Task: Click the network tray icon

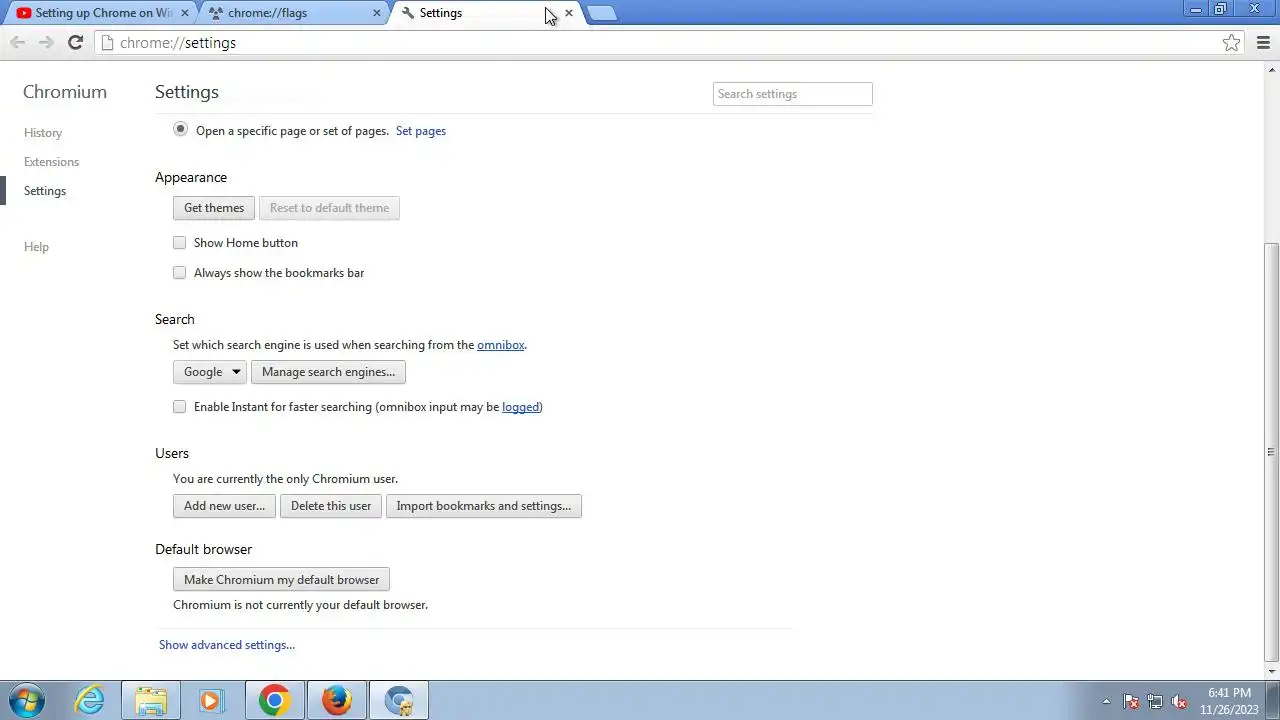Action: click(1155, 701)
